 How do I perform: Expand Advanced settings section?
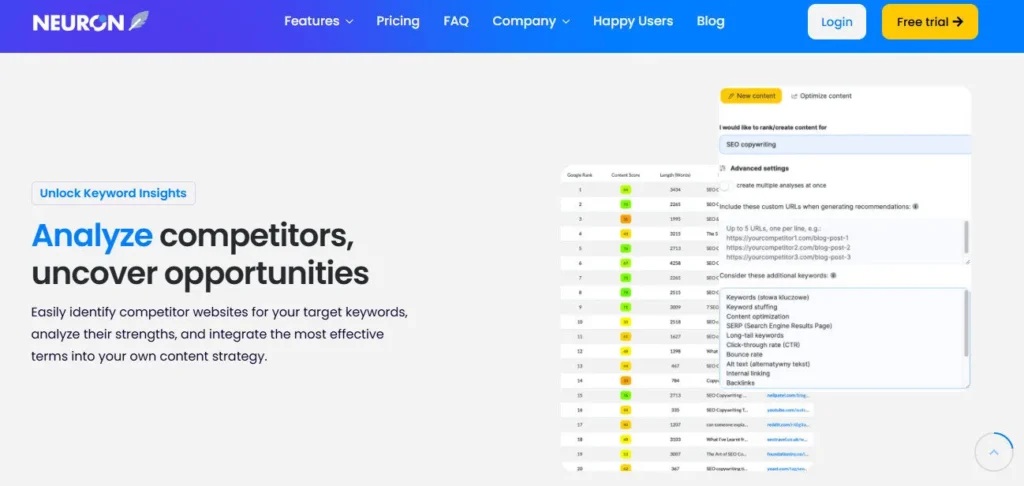[x=759, y=168]
